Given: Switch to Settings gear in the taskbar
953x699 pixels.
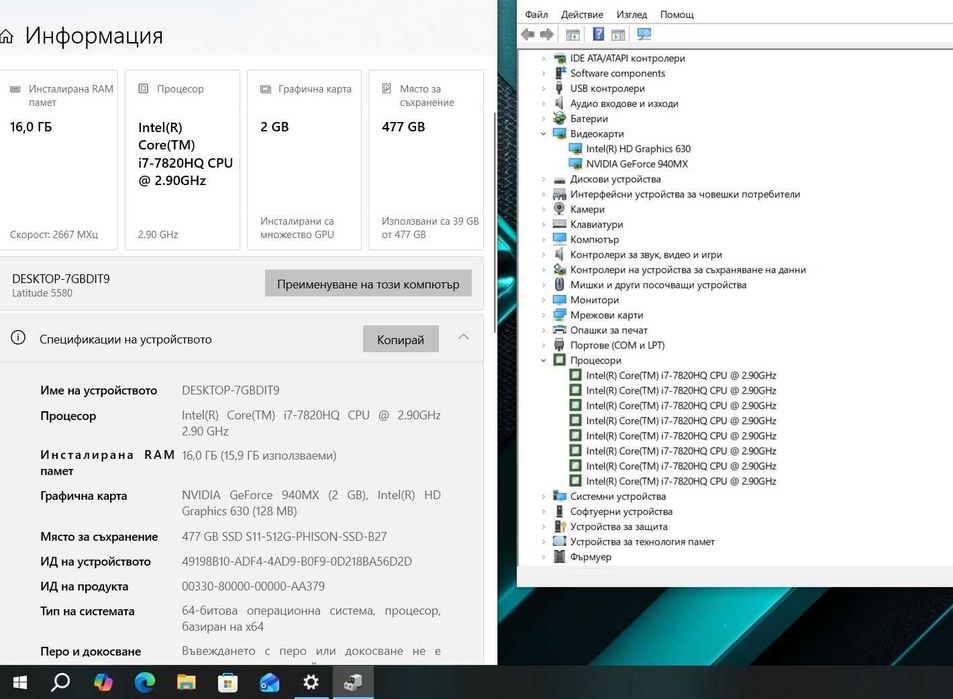Looking at the screenshot, I should pyautogui.click(x=311, y=683).
